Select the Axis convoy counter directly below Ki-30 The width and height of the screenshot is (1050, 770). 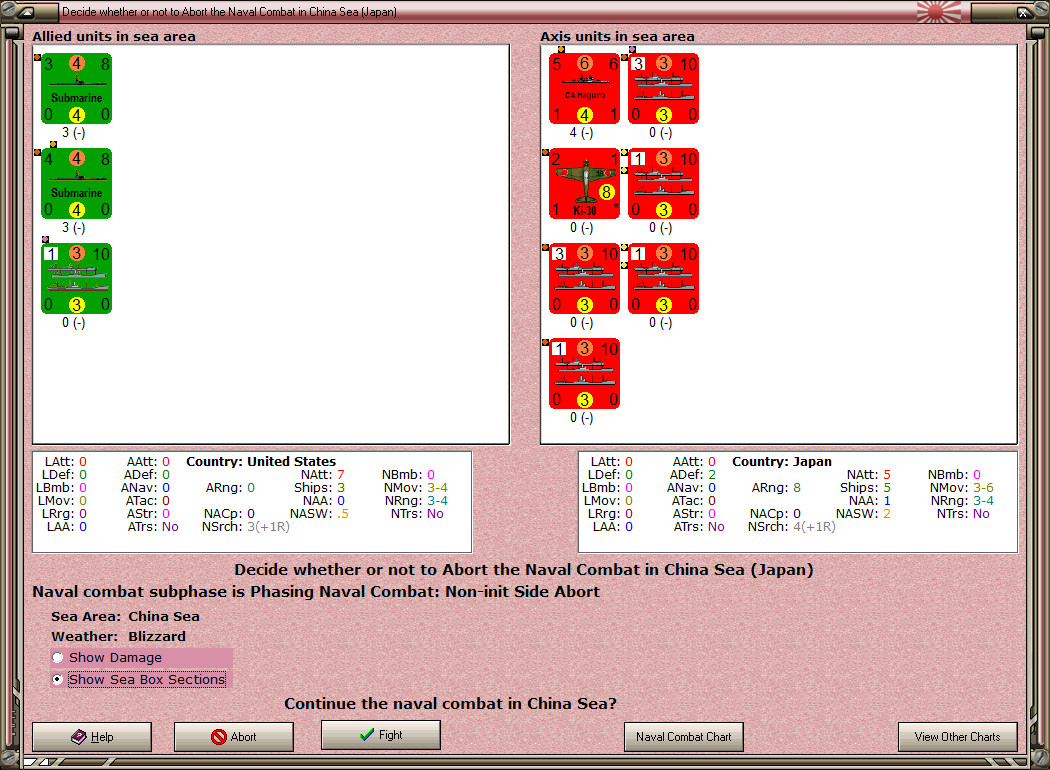coord(585,279)
